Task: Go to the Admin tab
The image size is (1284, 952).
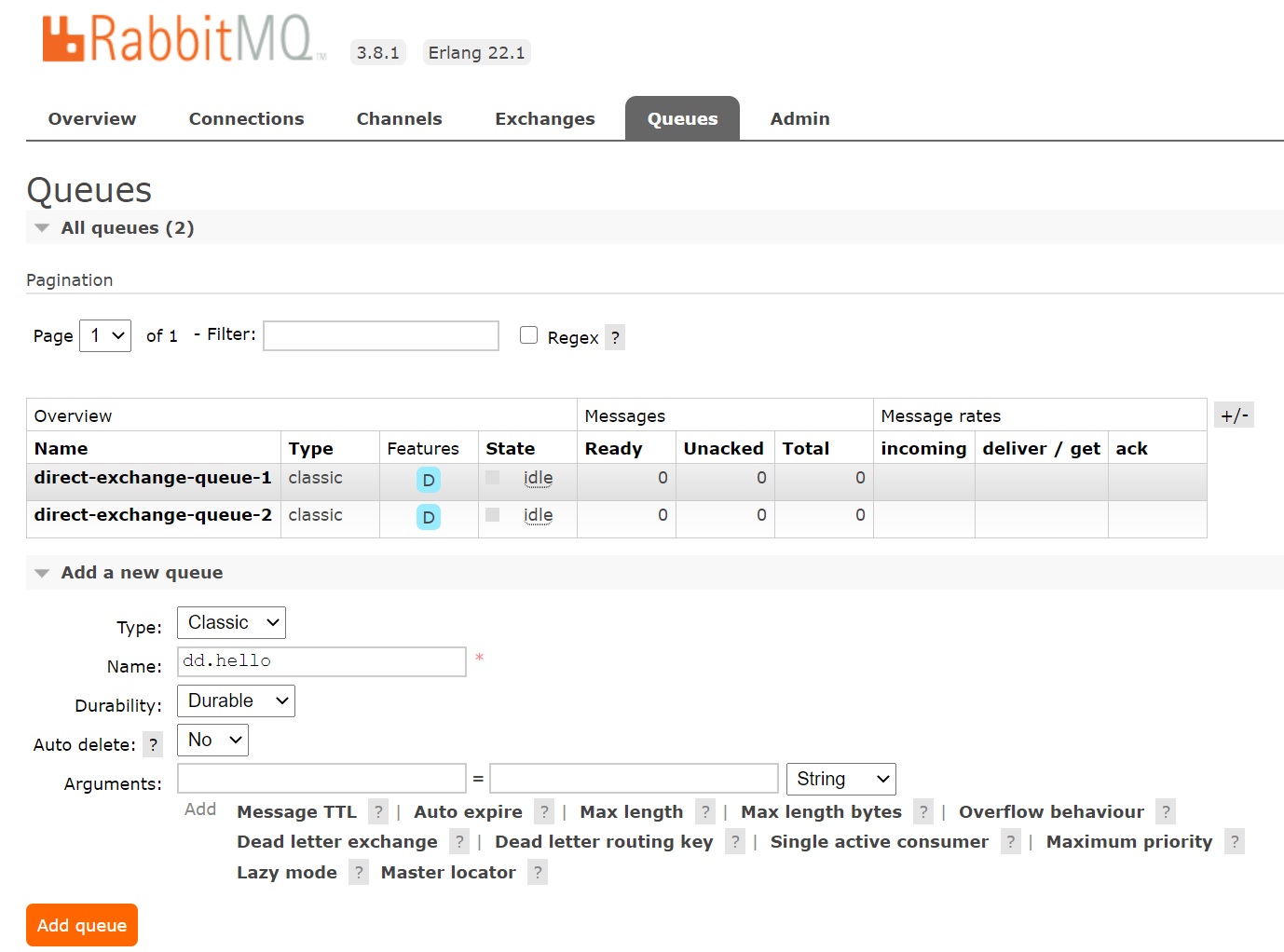Action: [799, 118]
